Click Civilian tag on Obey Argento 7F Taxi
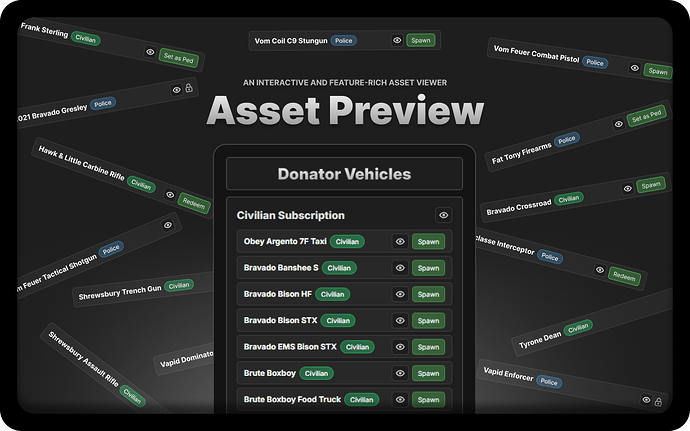This screenshot has width=690, height=431. [347, 241]
